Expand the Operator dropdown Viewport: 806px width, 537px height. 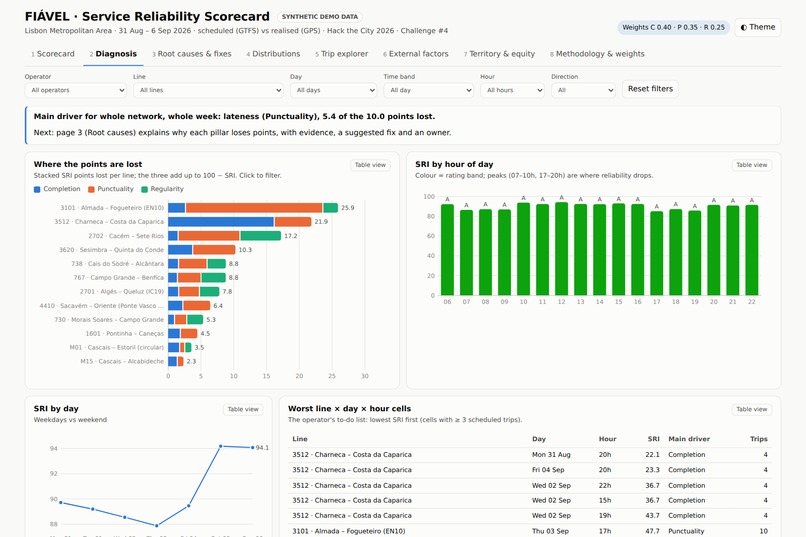pyautogui.click(x=76, y=90)
